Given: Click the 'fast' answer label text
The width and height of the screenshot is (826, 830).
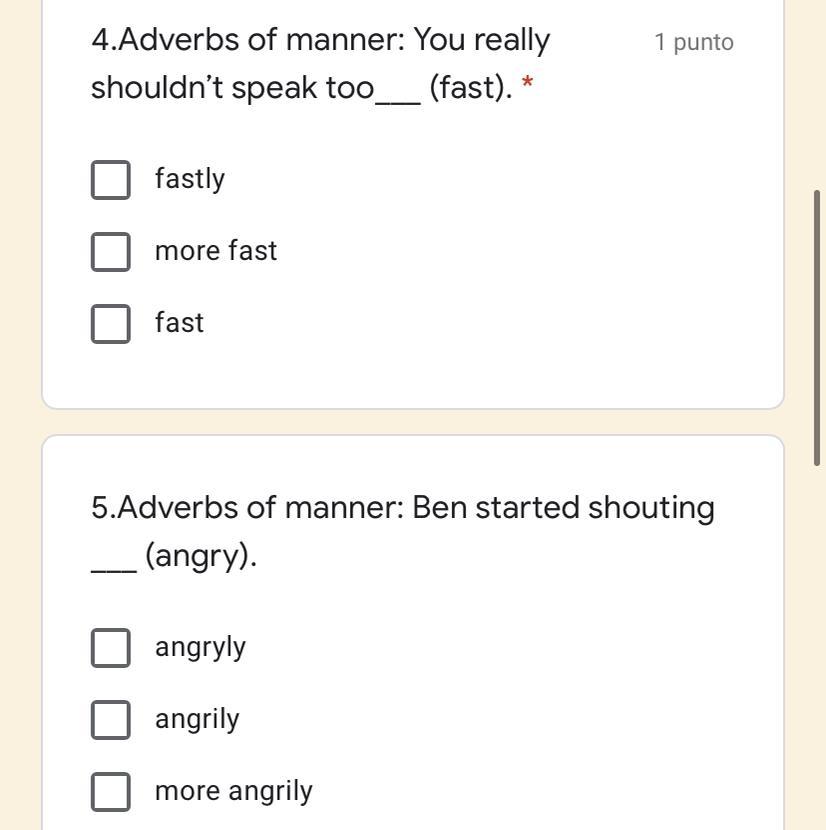Looking at the screenshot, I should tap(179, 323).
